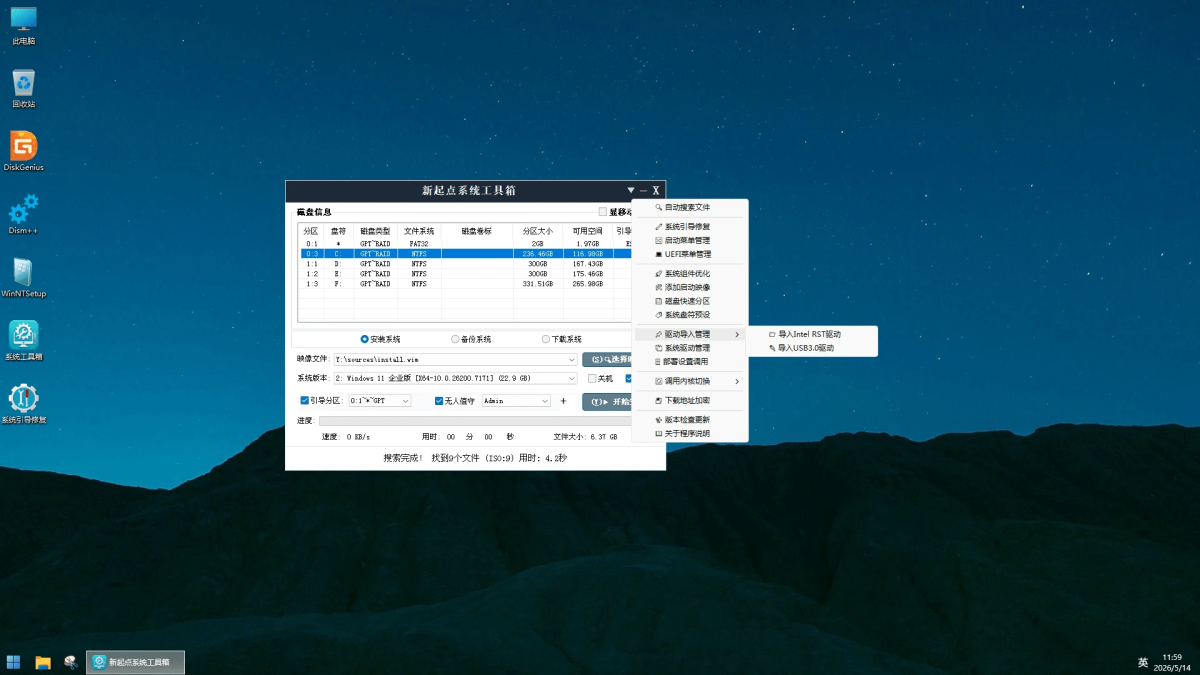Viewport: 1200px width, 675px height.
Task: Select the highlighted C: partition row
Action: tap(465, 254)
